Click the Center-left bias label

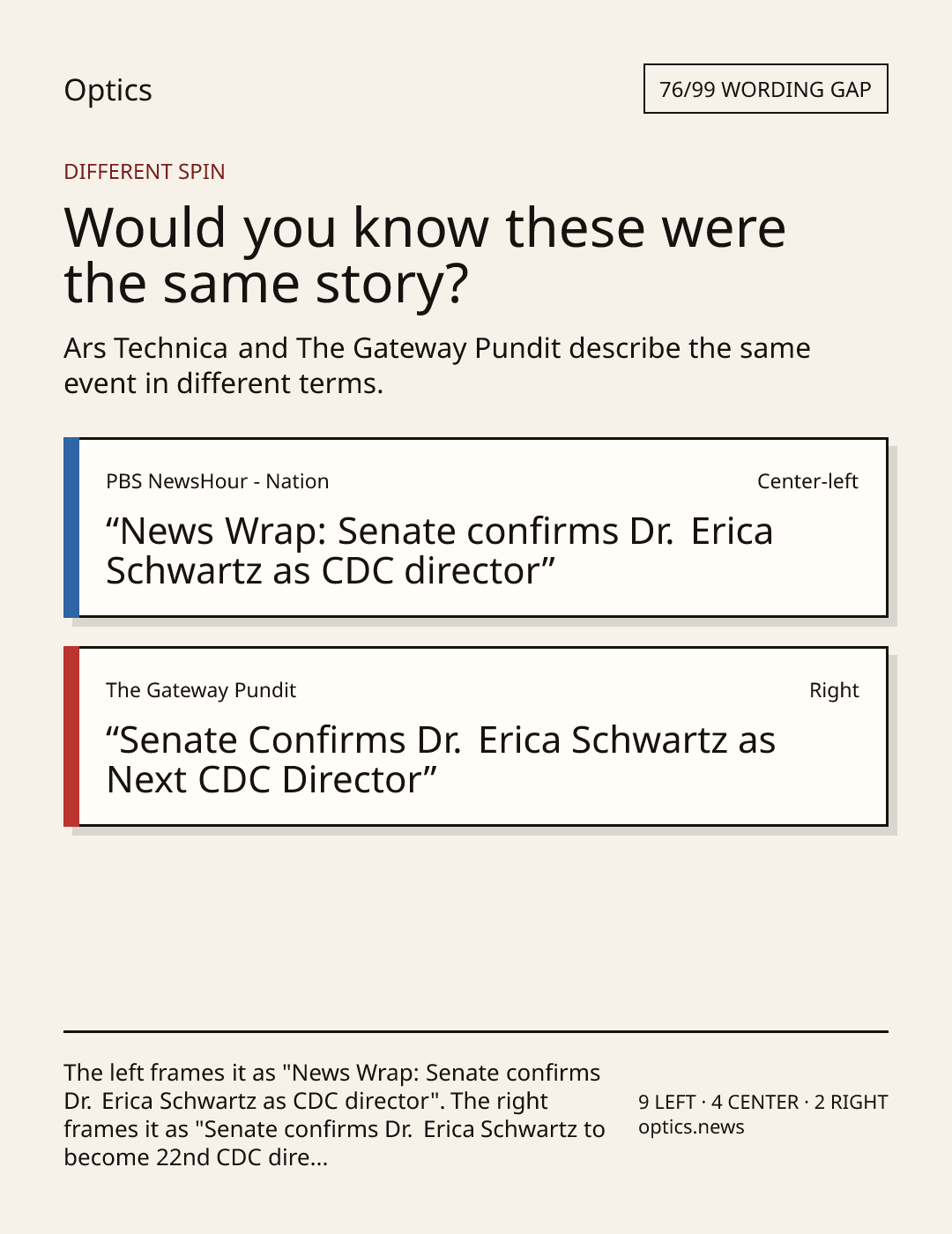coord(807,481)
